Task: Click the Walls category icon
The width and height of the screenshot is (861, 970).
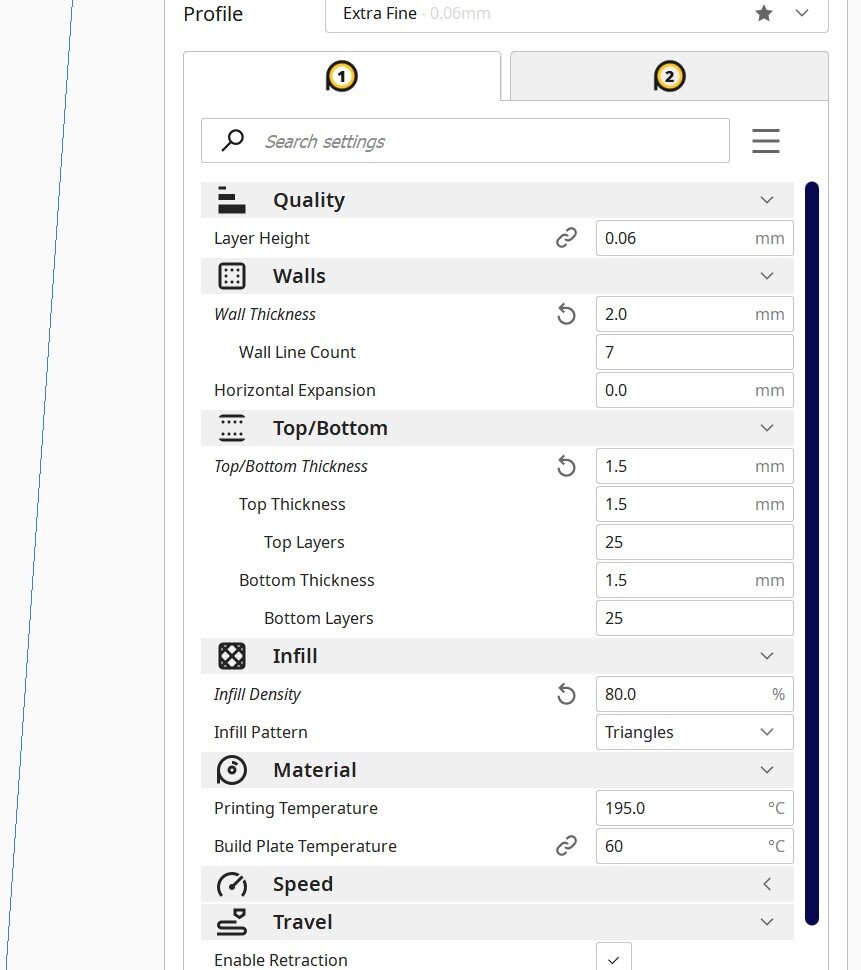Action: click(232, 276)
